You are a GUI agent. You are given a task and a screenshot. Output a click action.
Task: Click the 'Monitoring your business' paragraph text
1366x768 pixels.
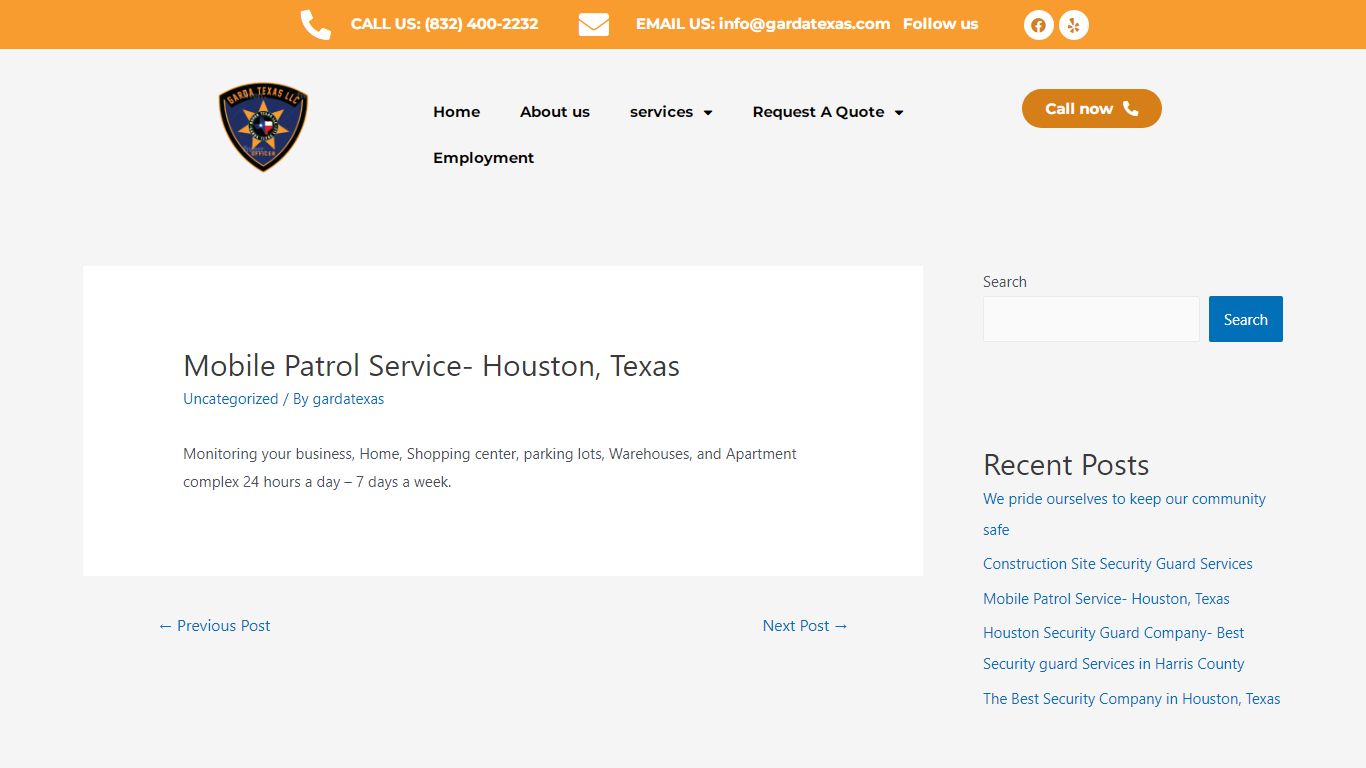[x=490, y=468]
